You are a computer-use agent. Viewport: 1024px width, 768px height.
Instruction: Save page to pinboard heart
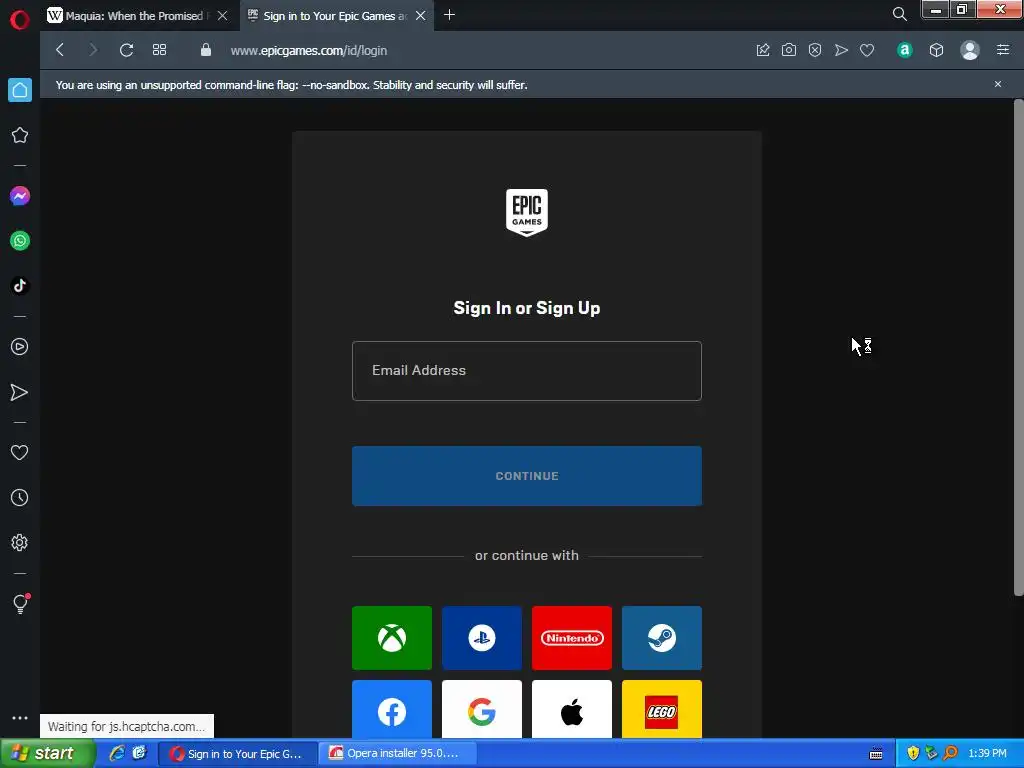(x=867, y=50)
